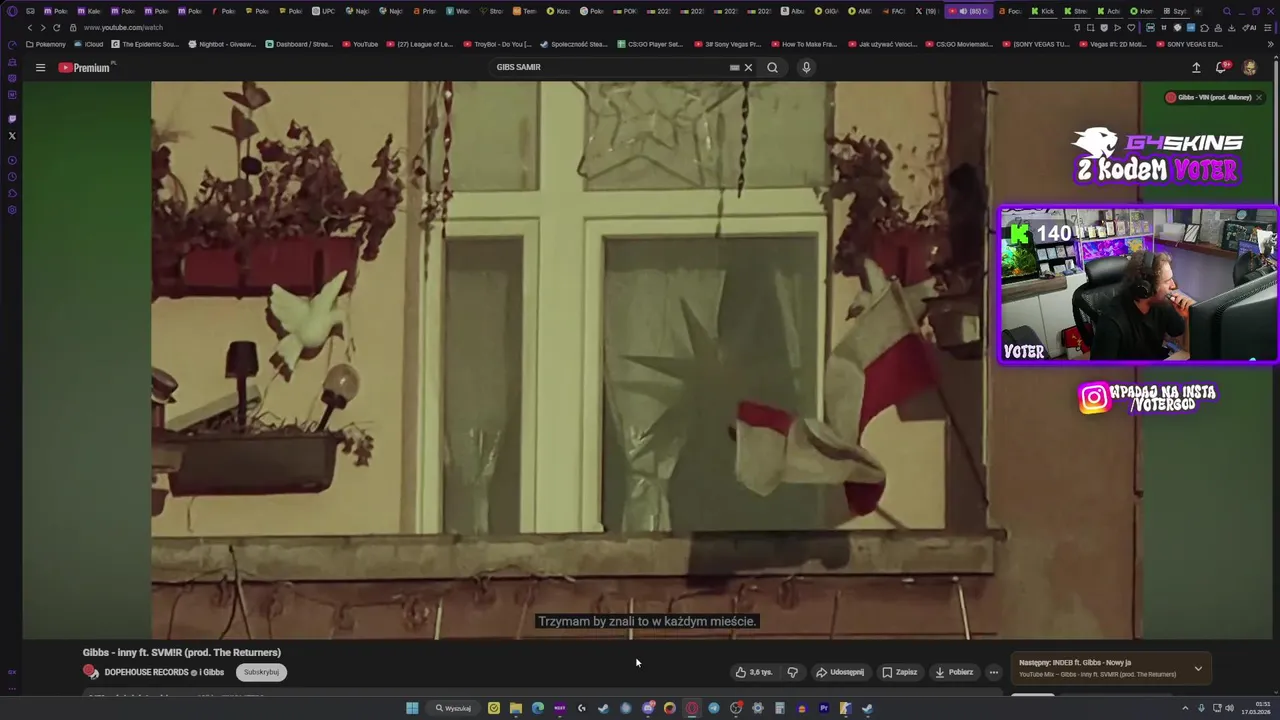The image size is (1280, 720).
Task: Open the YouTube create/upload icon
Action: click(x=1196, y=67)
